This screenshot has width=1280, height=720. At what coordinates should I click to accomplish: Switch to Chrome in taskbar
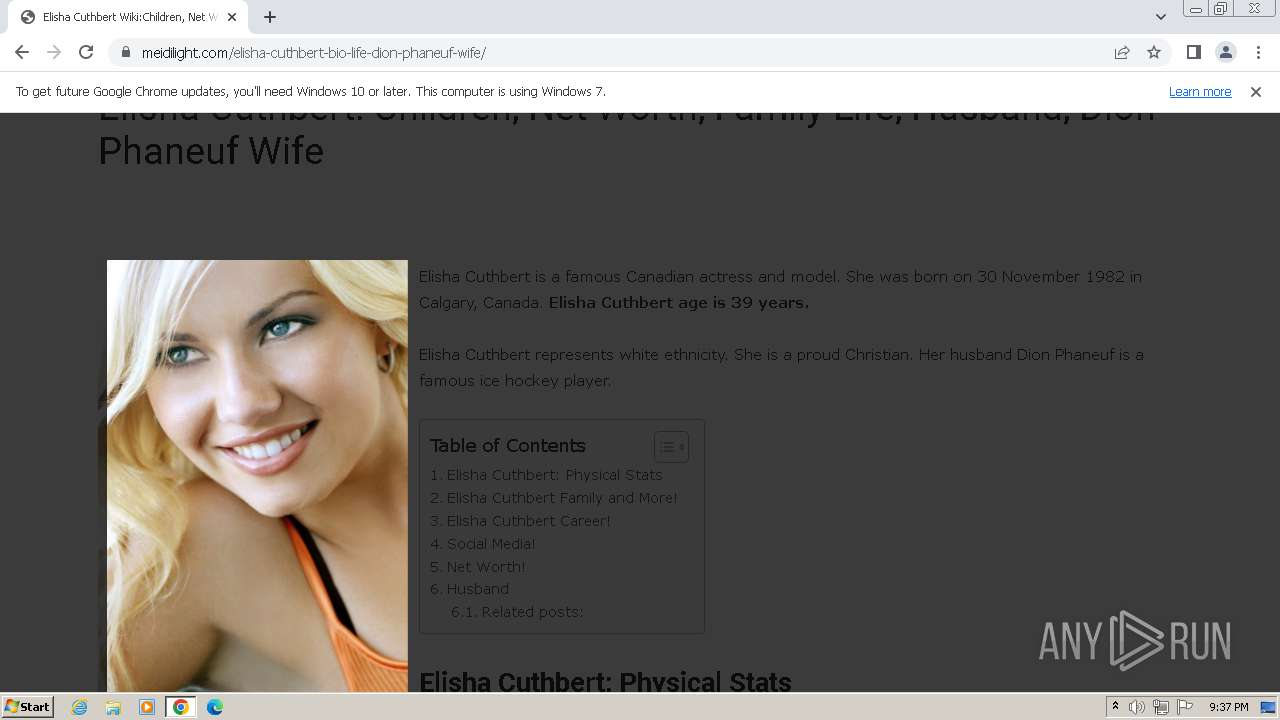point(181,707)
